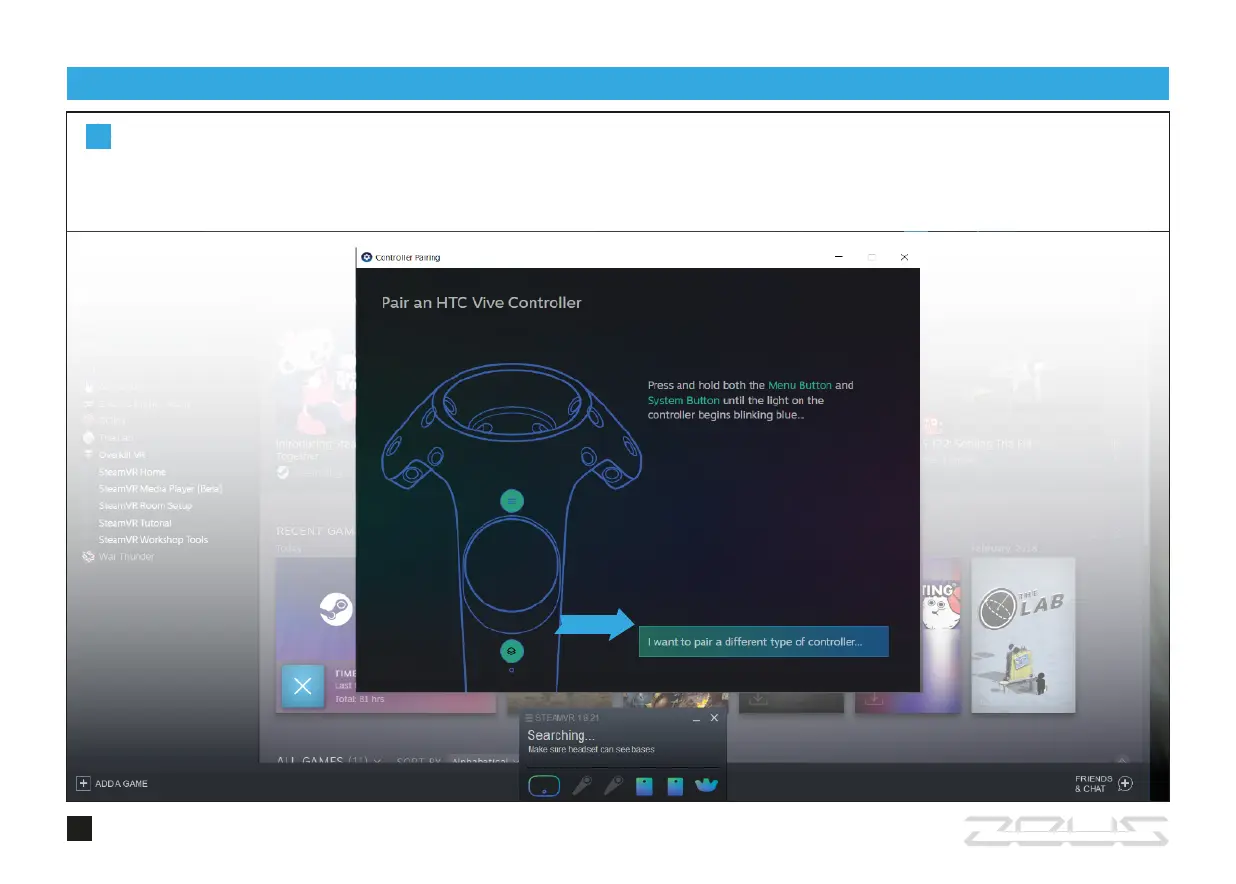Select SteamVR Room Setup in library list

tap(145, 506)
